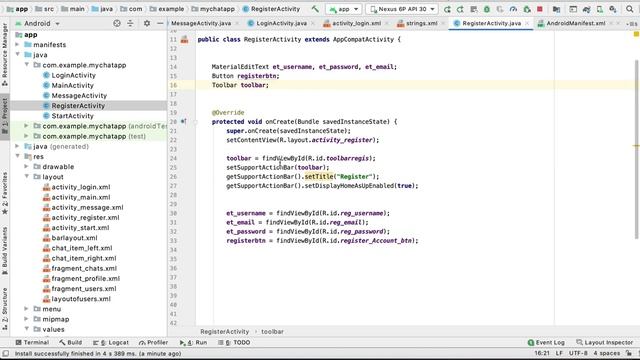Expand the menu folder
Image resolution: width=640 pixels, height=360 pixels.
point(27,309)
